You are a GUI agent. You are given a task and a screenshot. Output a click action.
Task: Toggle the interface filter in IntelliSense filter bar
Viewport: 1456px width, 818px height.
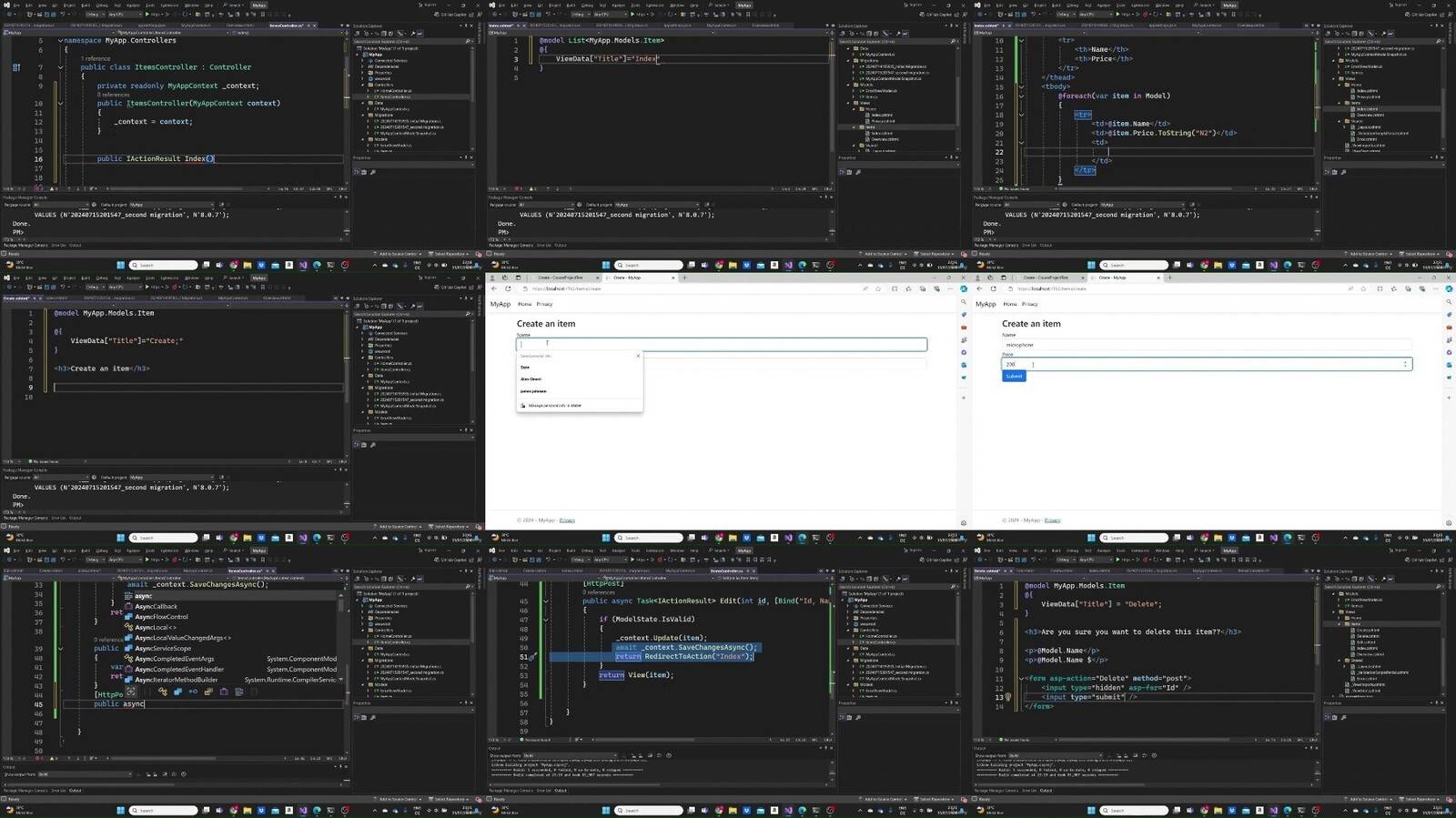pyautogui.click(x=193, y=692)
